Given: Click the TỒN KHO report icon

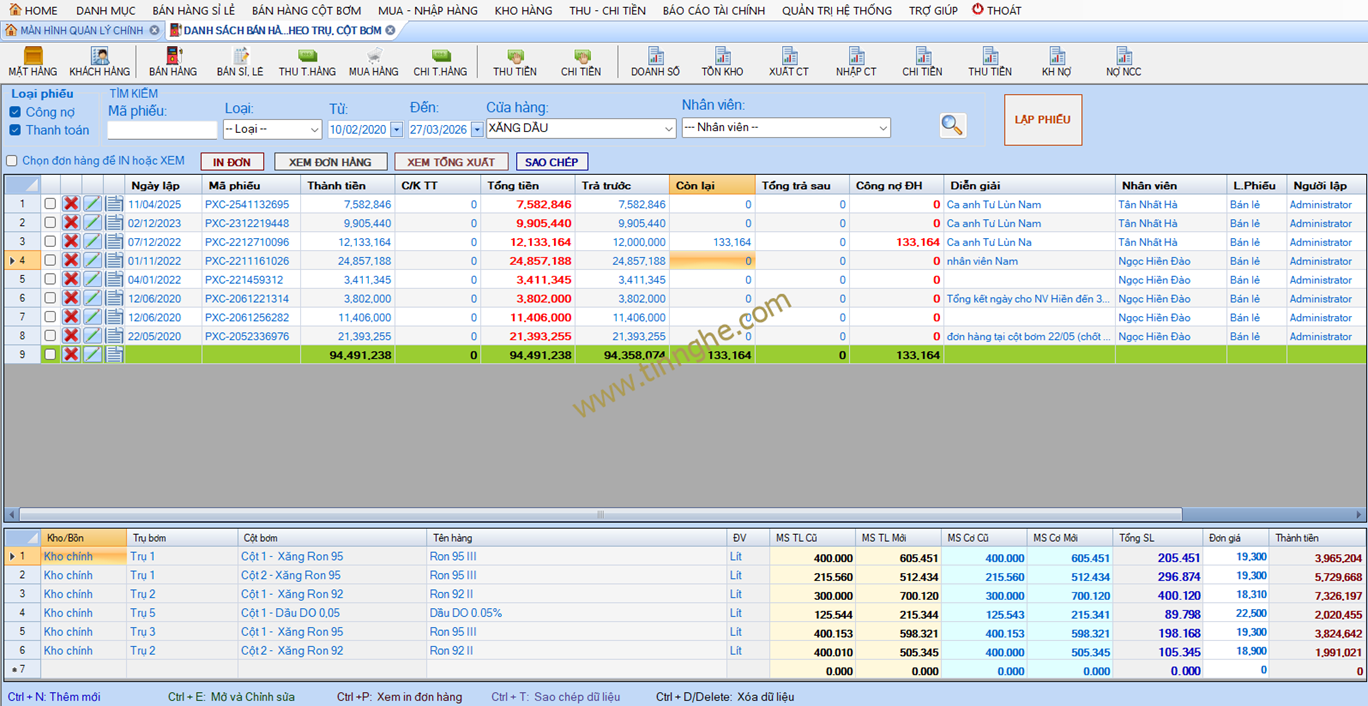Looking at the screenshot, I should coord(722,61).
